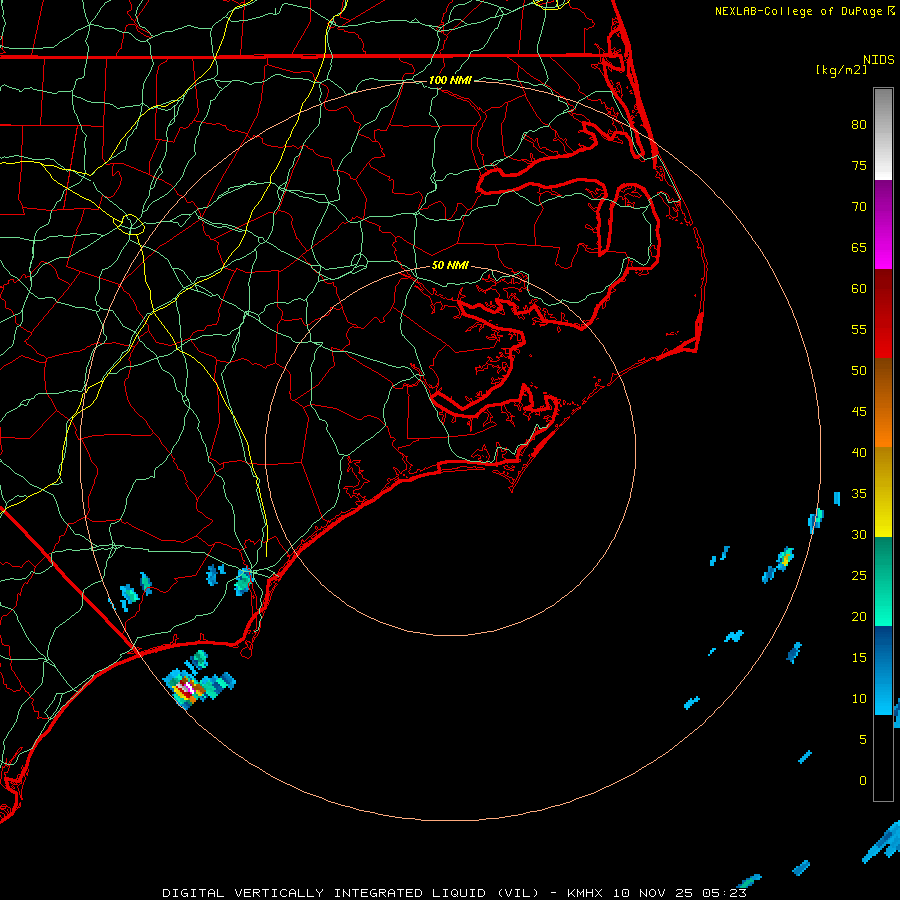This screenshot has width=900, height=900.
Task: Choose the 45 scale value
Action: pos(859,412)
